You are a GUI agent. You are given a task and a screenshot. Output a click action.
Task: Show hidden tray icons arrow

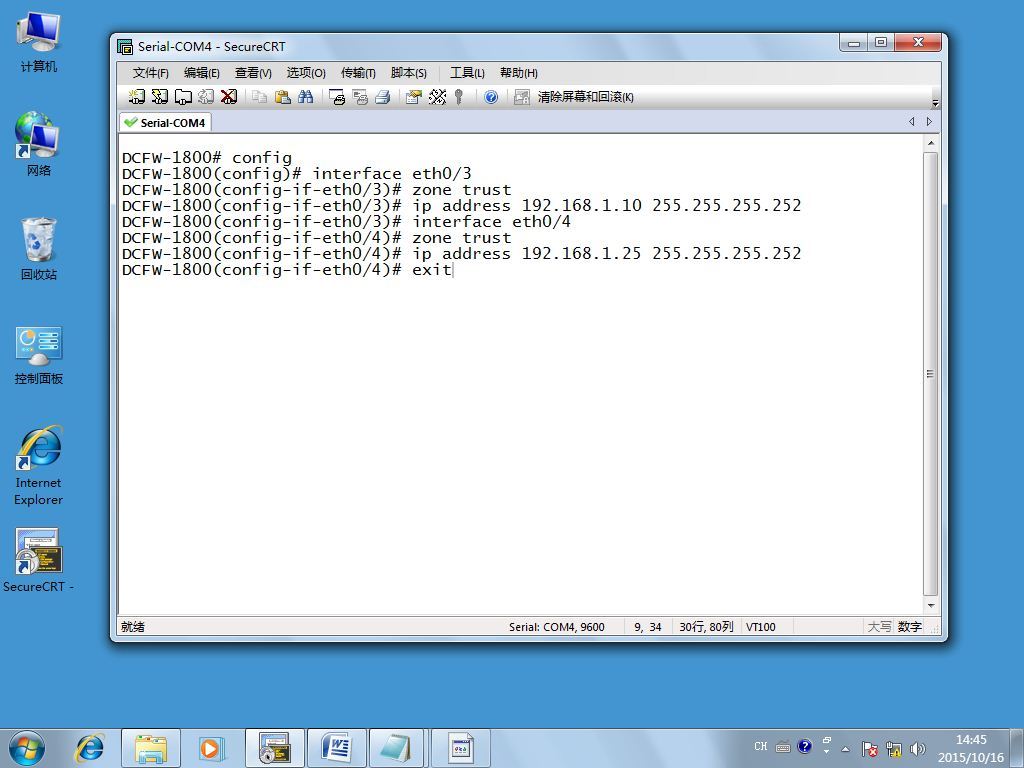(x=845, y=748)
